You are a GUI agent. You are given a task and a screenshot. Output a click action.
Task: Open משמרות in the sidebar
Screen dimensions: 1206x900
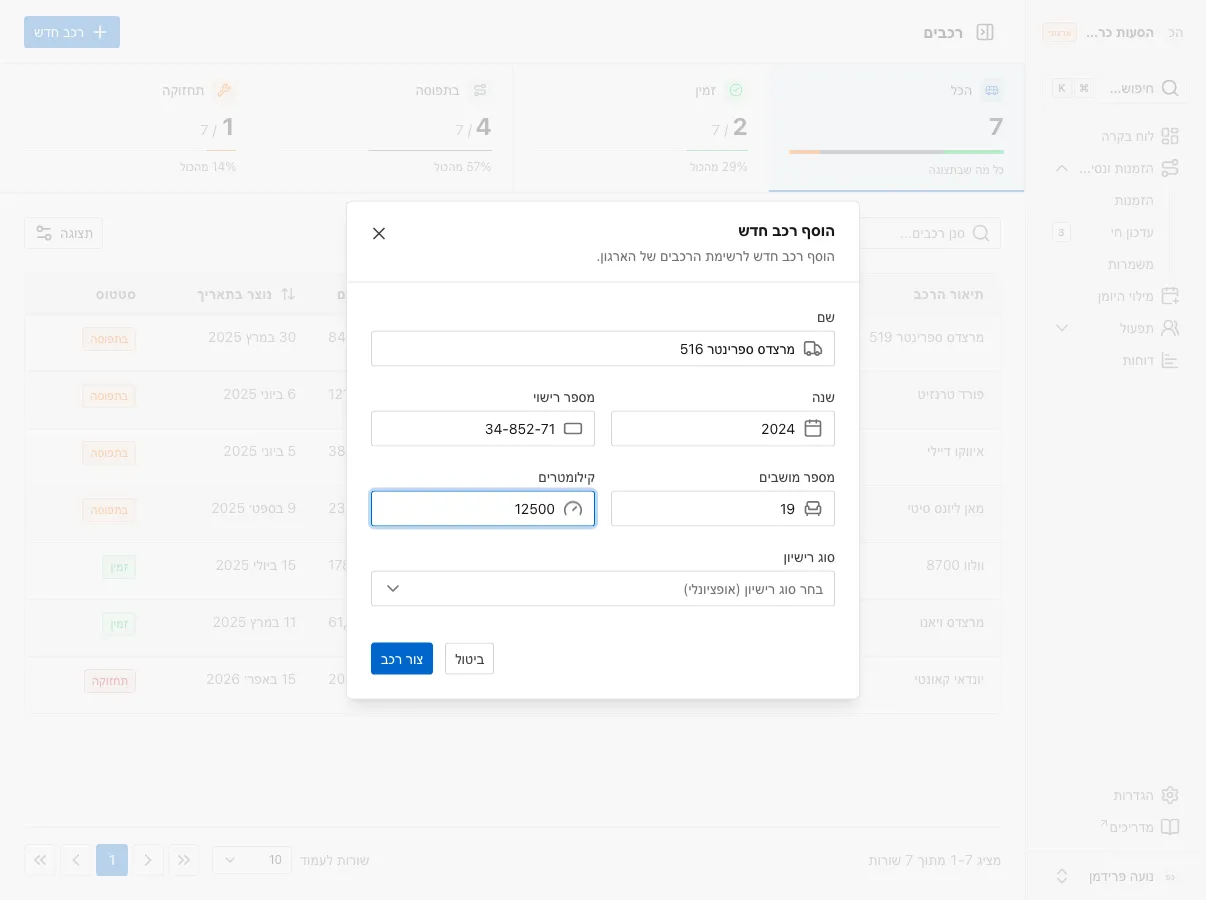point(1131,264)
